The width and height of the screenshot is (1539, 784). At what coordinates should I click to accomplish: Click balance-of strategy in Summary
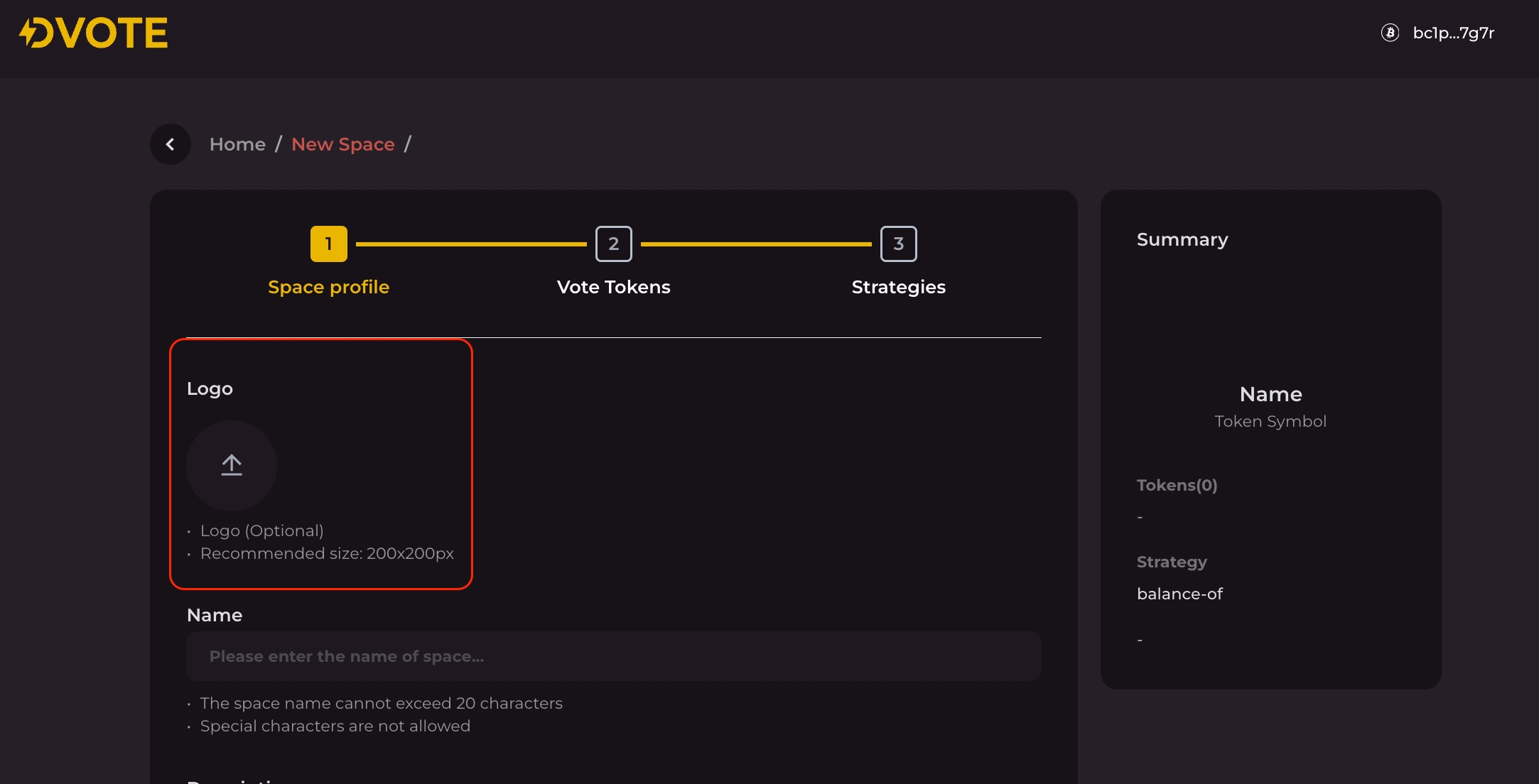1179,594
